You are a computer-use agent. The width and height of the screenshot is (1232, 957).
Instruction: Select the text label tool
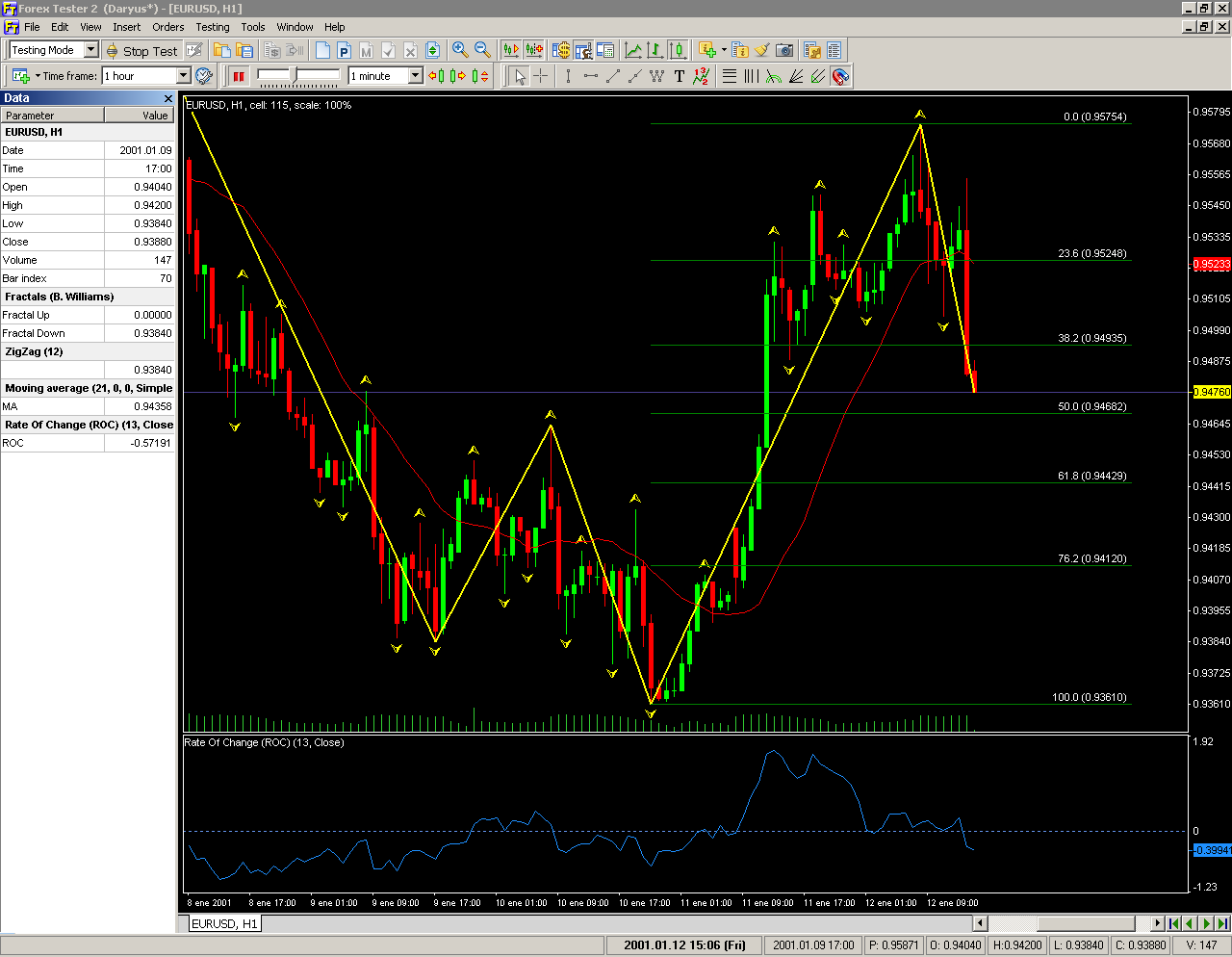pyautogui.click(x=680, y=76)
